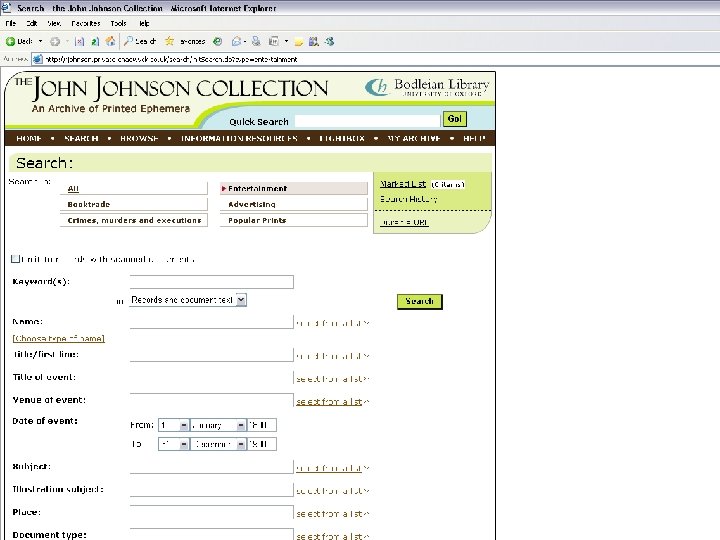Viewport: 720px width, 540px height.
Task: Toggle the limit to scanned documents checkbox
Action: click(16, 259)
